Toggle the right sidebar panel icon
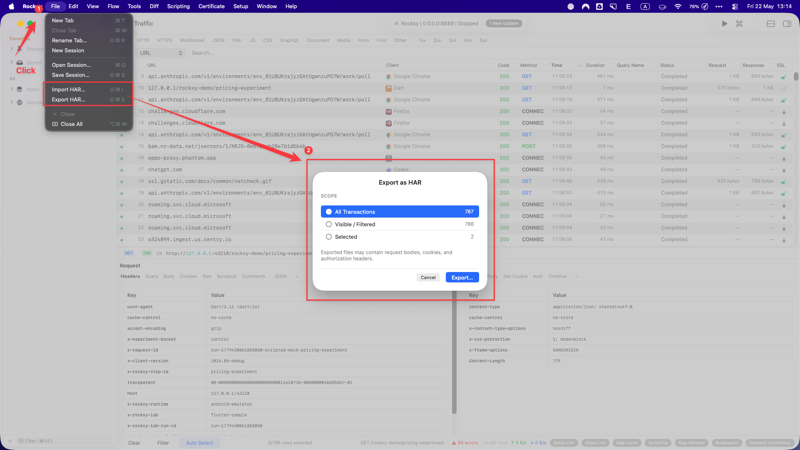Screen dimensions: 800x450 click(x=787, y=23)
